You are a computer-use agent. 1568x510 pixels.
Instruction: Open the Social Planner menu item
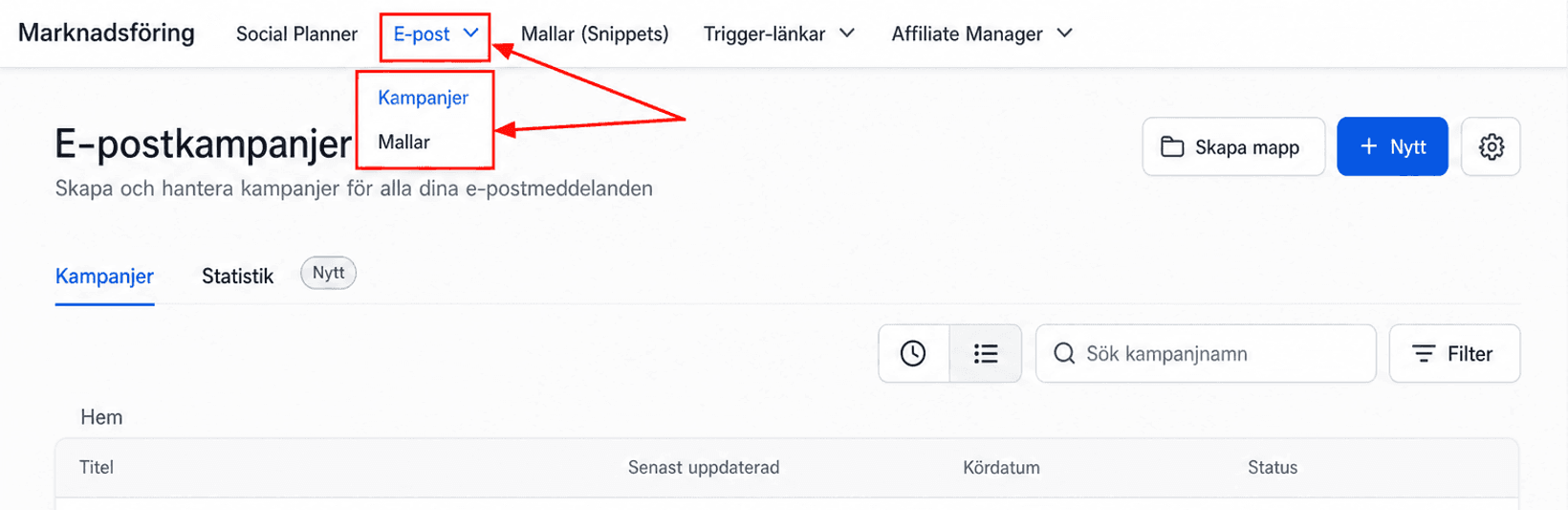tap(296, 33)
